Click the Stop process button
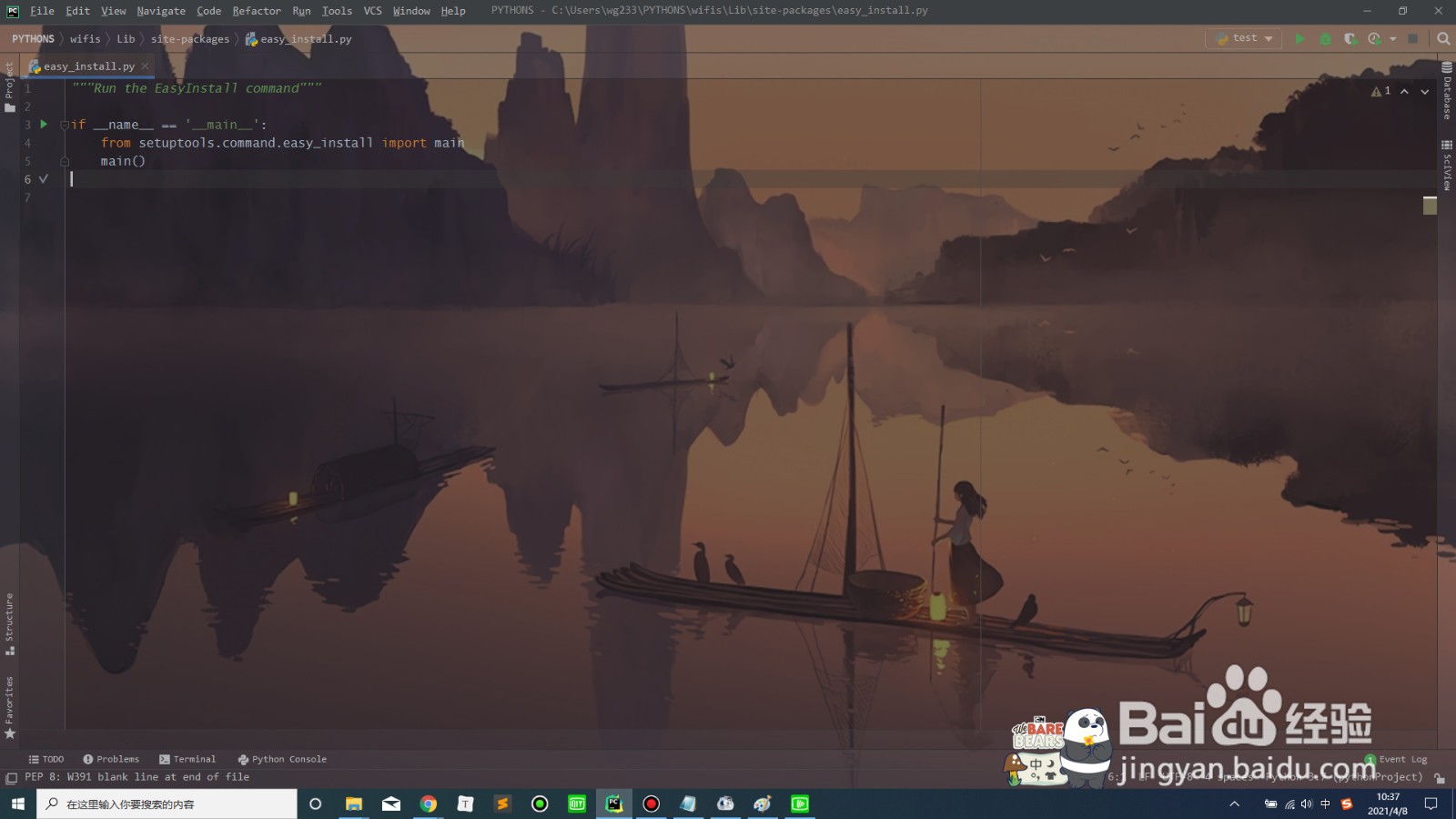The image size is (1456, 819). coord(1412,38)
